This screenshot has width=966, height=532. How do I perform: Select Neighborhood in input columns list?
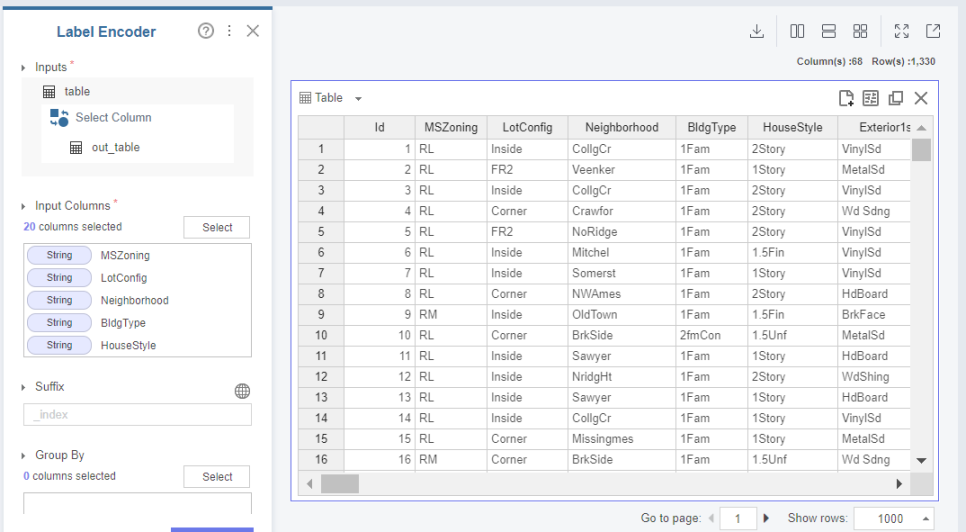[137, 300]
